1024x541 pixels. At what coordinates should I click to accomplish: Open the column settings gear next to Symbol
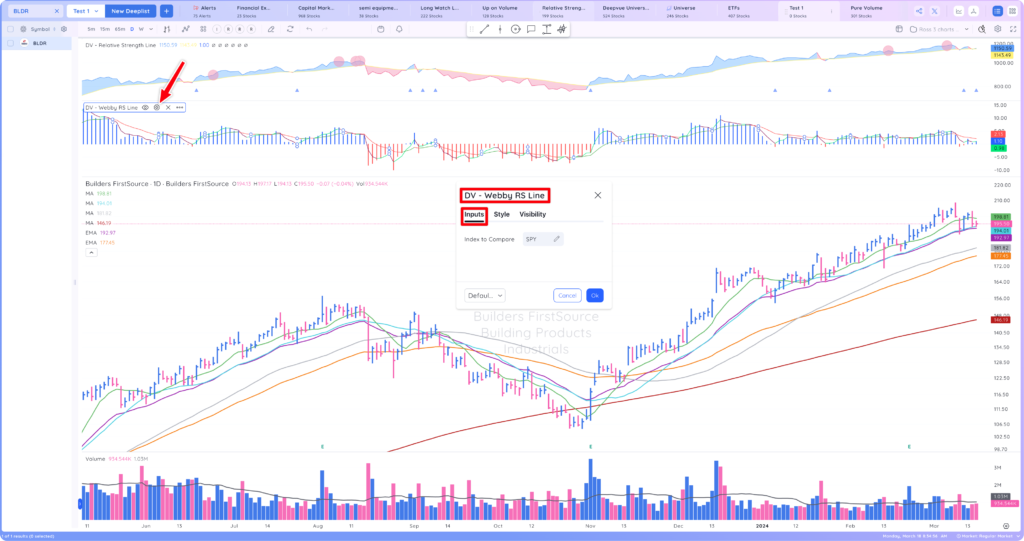[x=63, y=29]
